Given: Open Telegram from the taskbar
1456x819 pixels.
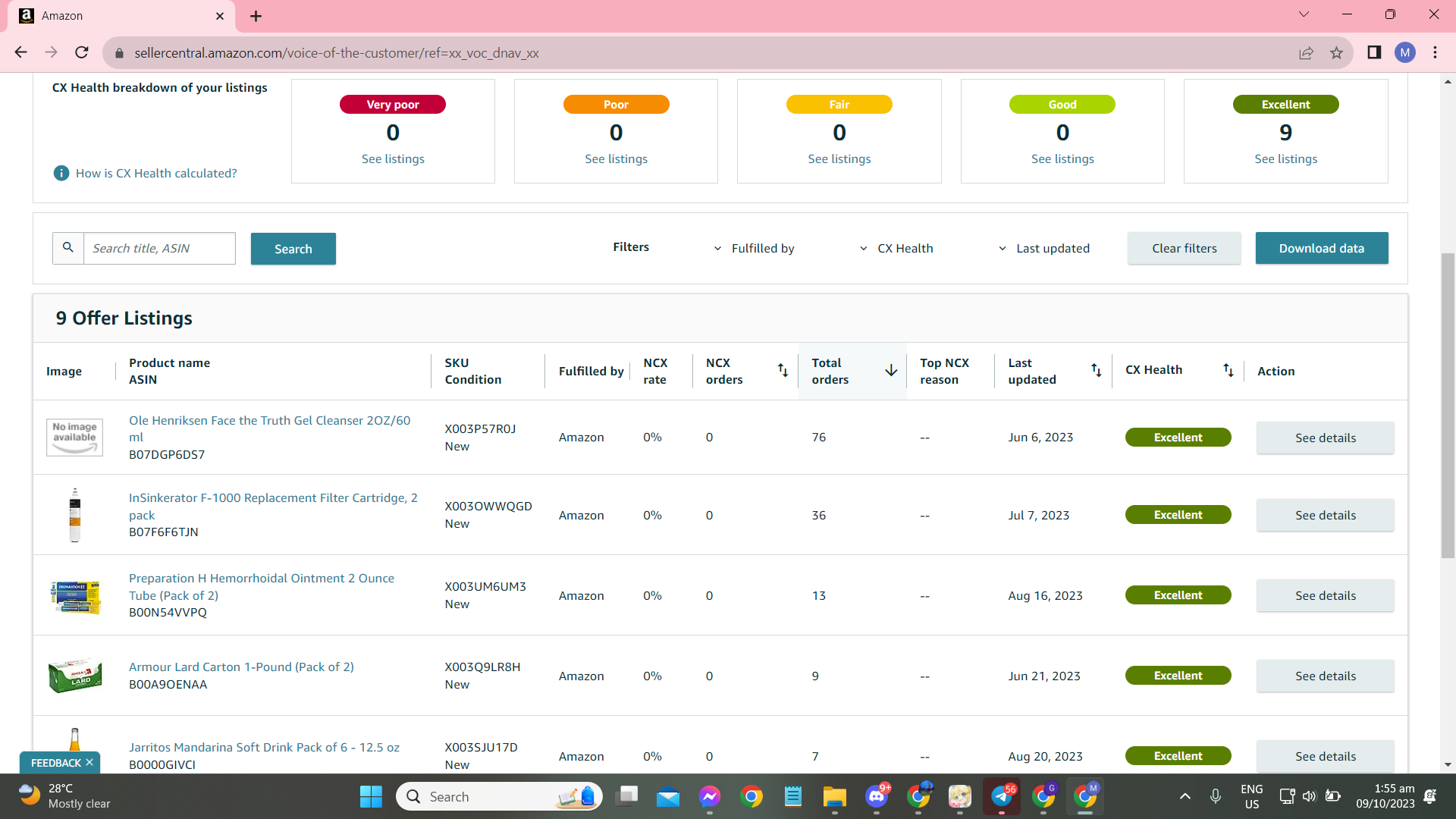Looking at the screenshot, I should point(1002,796).
